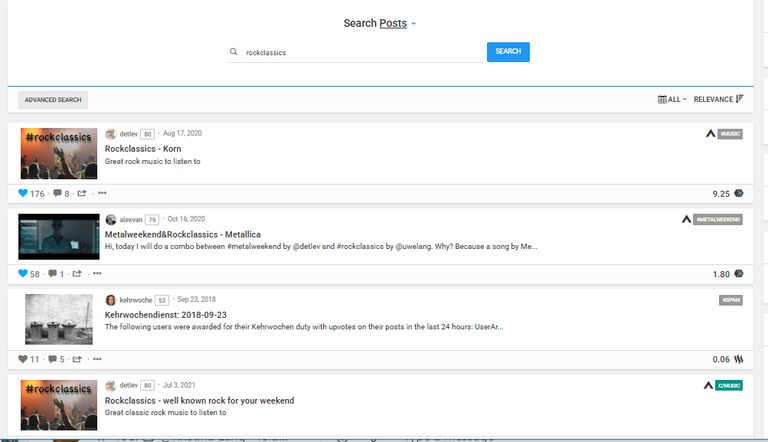Click the 1.80 payout value
Viewport: 768px width, 442px height.
[x=721, y=274]
